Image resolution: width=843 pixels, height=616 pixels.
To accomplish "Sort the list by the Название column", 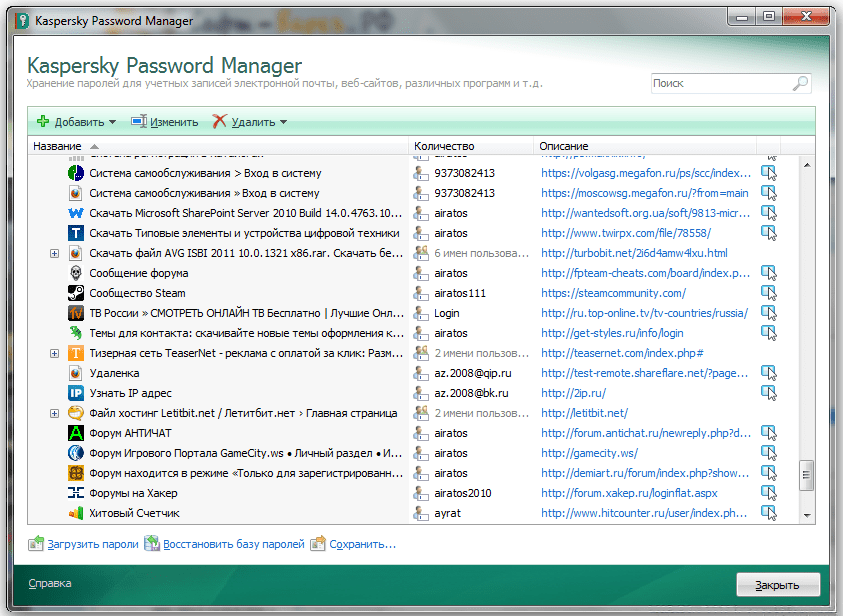I will 218,146.
